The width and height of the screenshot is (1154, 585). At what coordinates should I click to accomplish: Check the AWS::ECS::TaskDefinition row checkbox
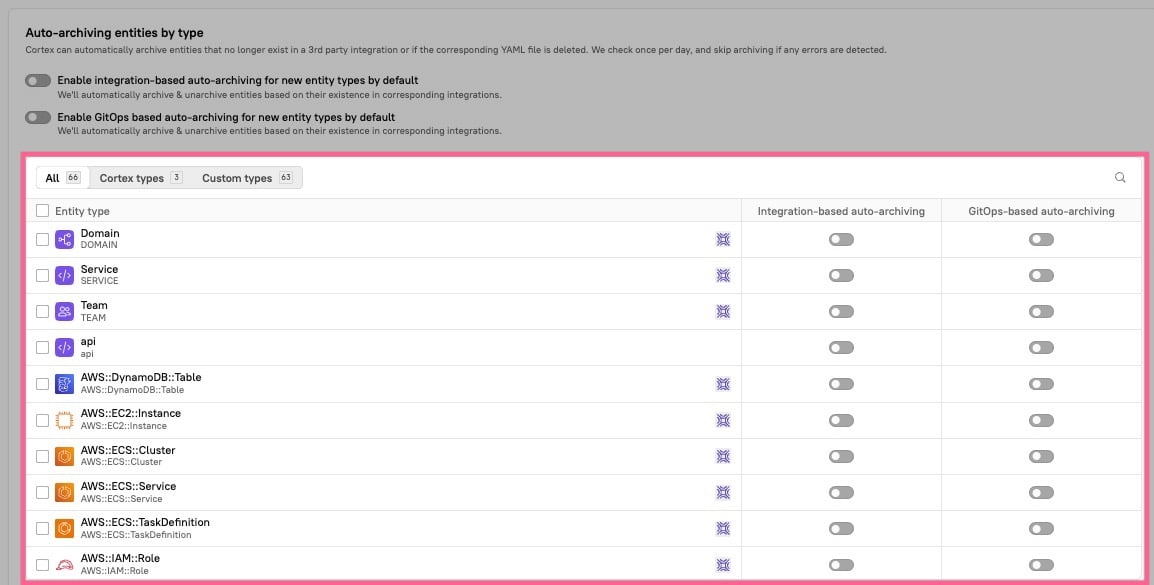pos(43,528)
